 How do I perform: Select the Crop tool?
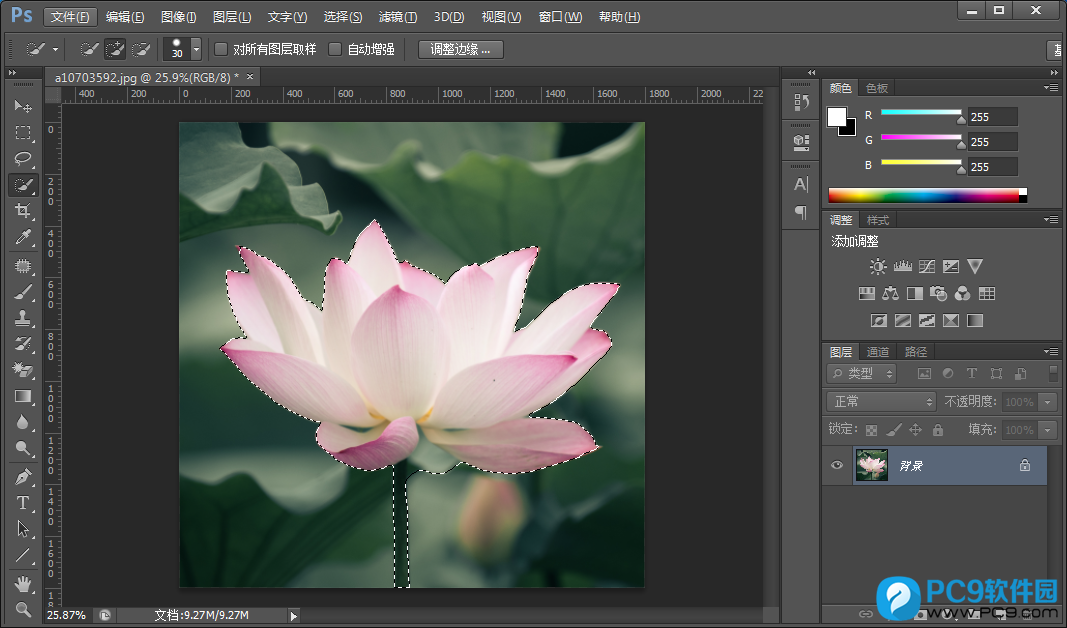23,211
